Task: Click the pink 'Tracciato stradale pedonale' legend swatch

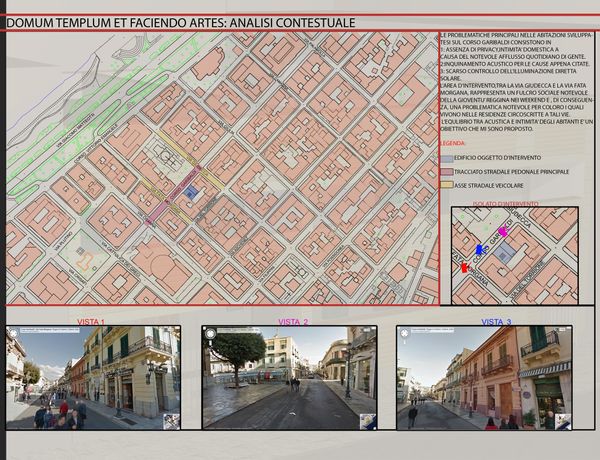Action: click(445, 172)
